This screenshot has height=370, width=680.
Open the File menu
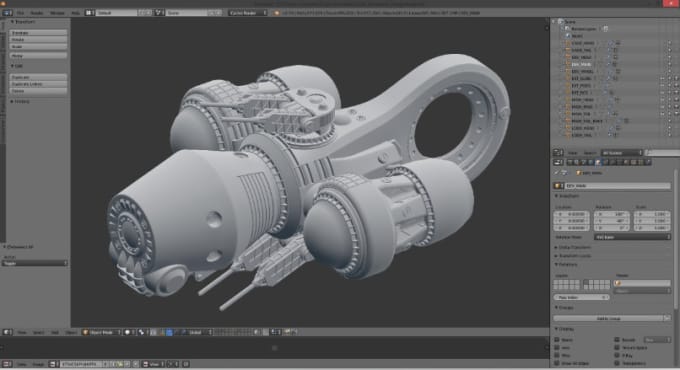point(20,13)
